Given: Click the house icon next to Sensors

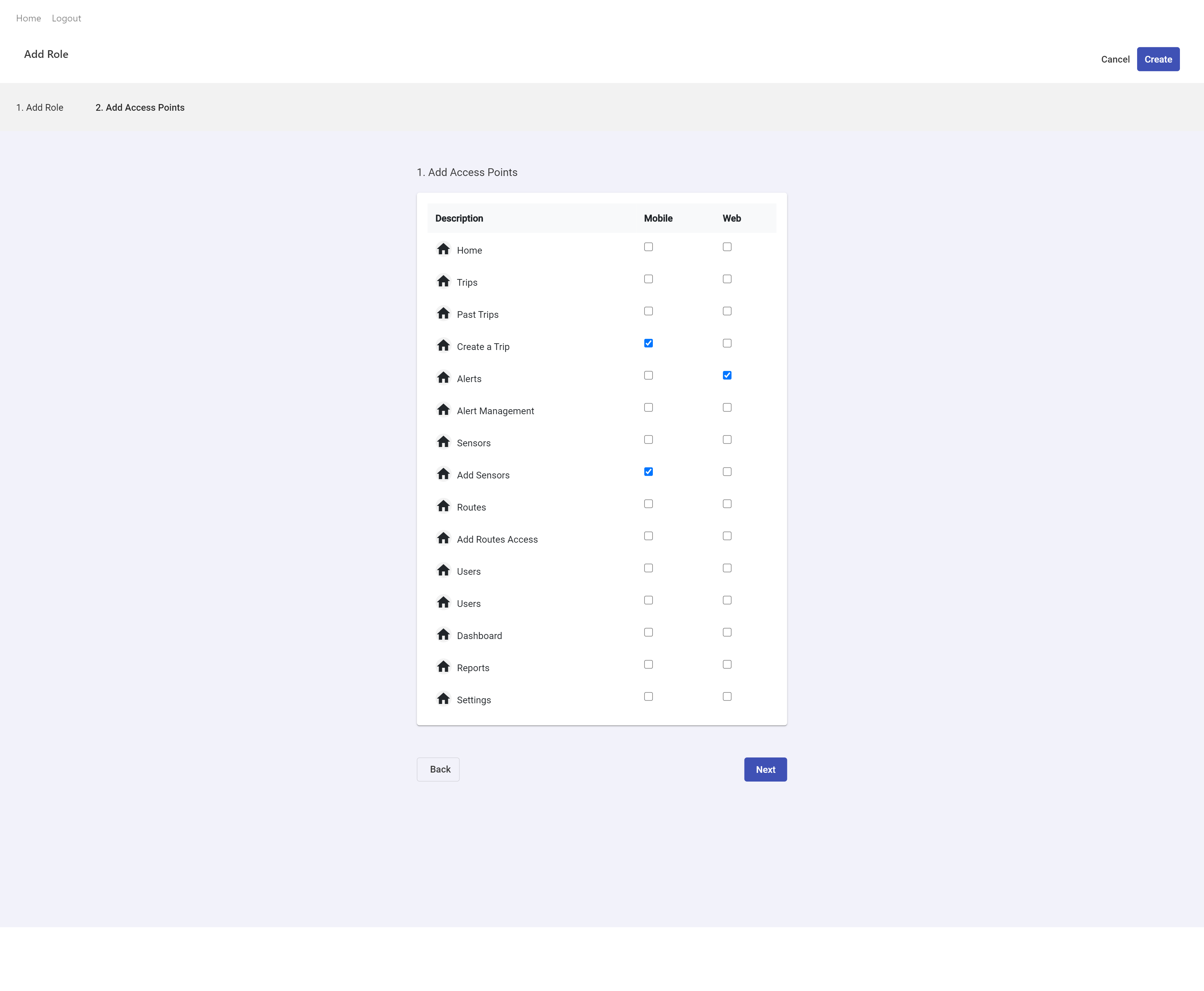Looking at the screenshot, I should 443,442.
